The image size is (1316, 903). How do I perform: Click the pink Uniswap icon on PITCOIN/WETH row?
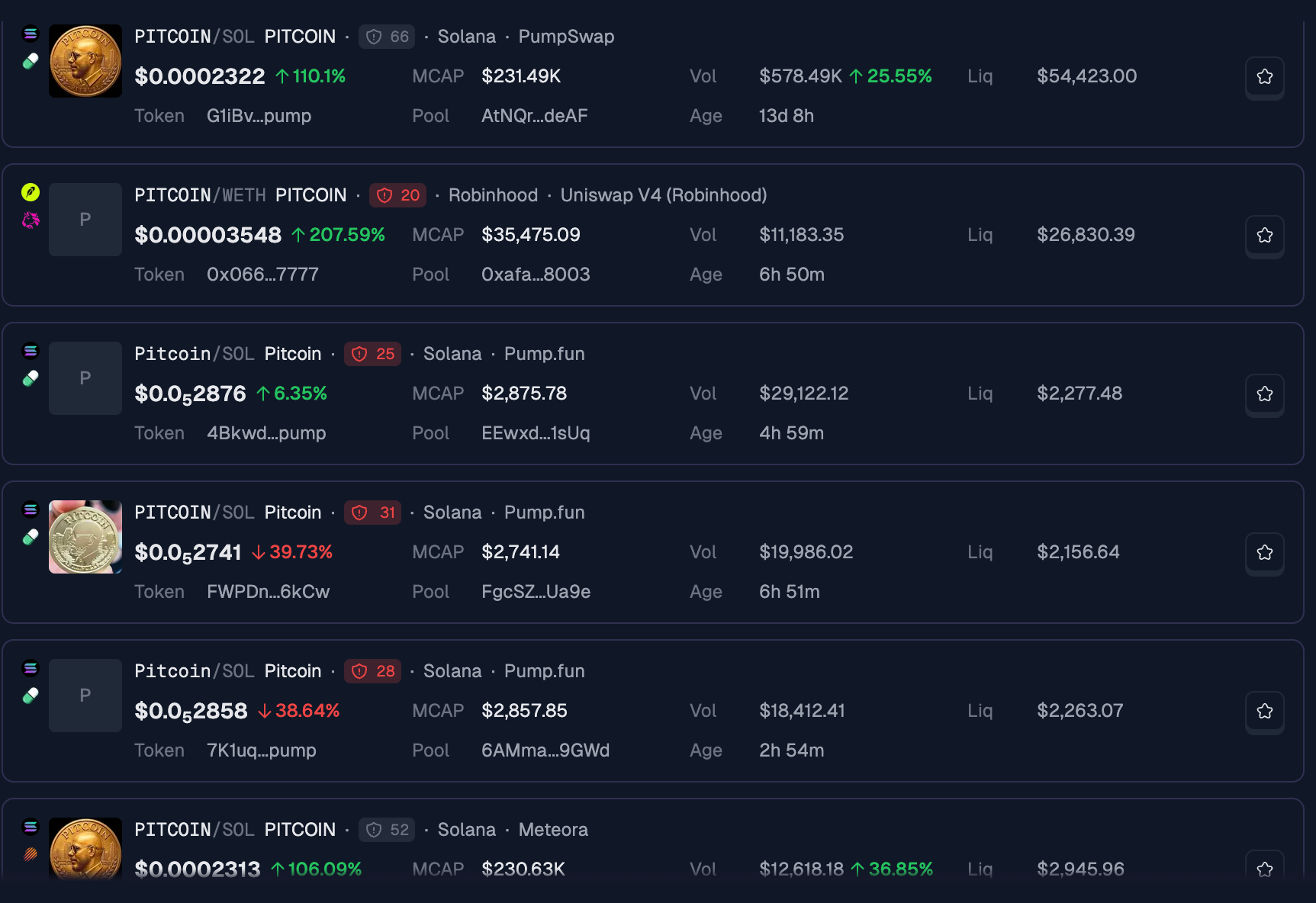(x=31, y=220)
